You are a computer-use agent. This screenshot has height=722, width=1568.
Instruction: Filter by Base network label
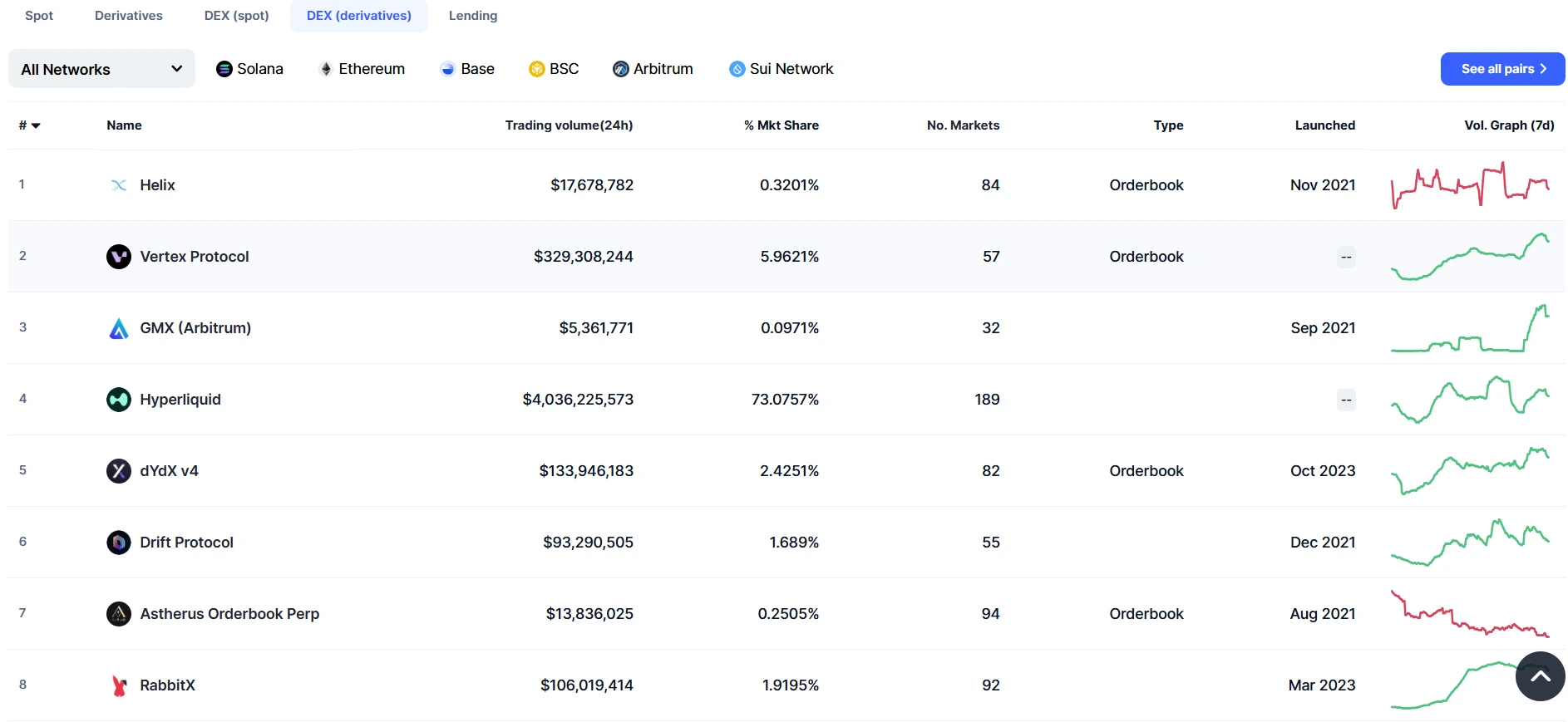pos(478,69)
